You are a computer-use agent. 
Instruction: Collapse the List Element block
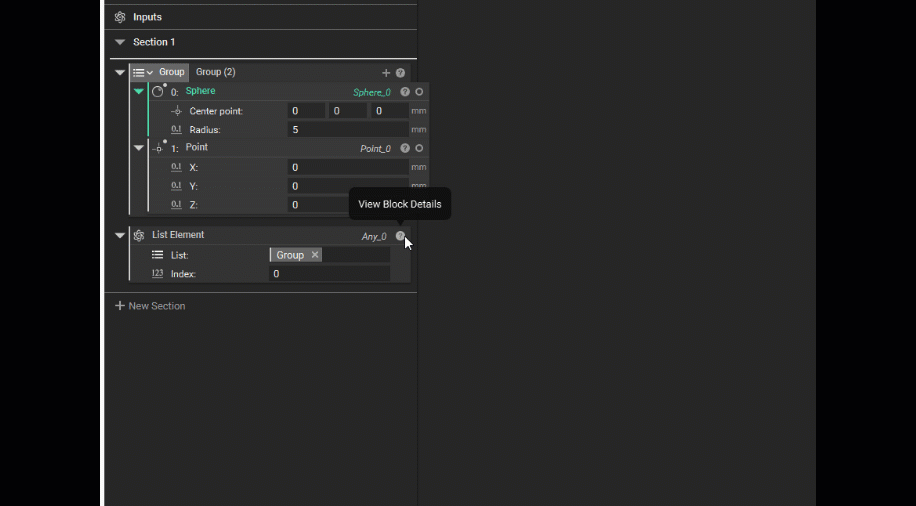click(120, 235)
